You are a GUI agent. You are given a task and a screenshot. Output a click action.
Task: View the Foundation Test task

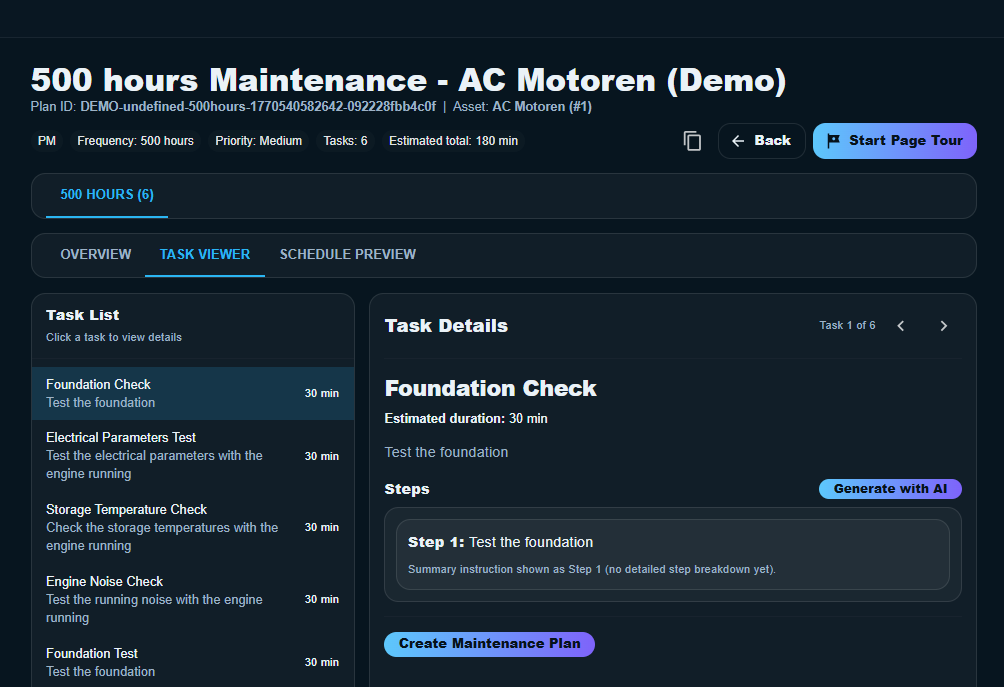pos(193,661)
